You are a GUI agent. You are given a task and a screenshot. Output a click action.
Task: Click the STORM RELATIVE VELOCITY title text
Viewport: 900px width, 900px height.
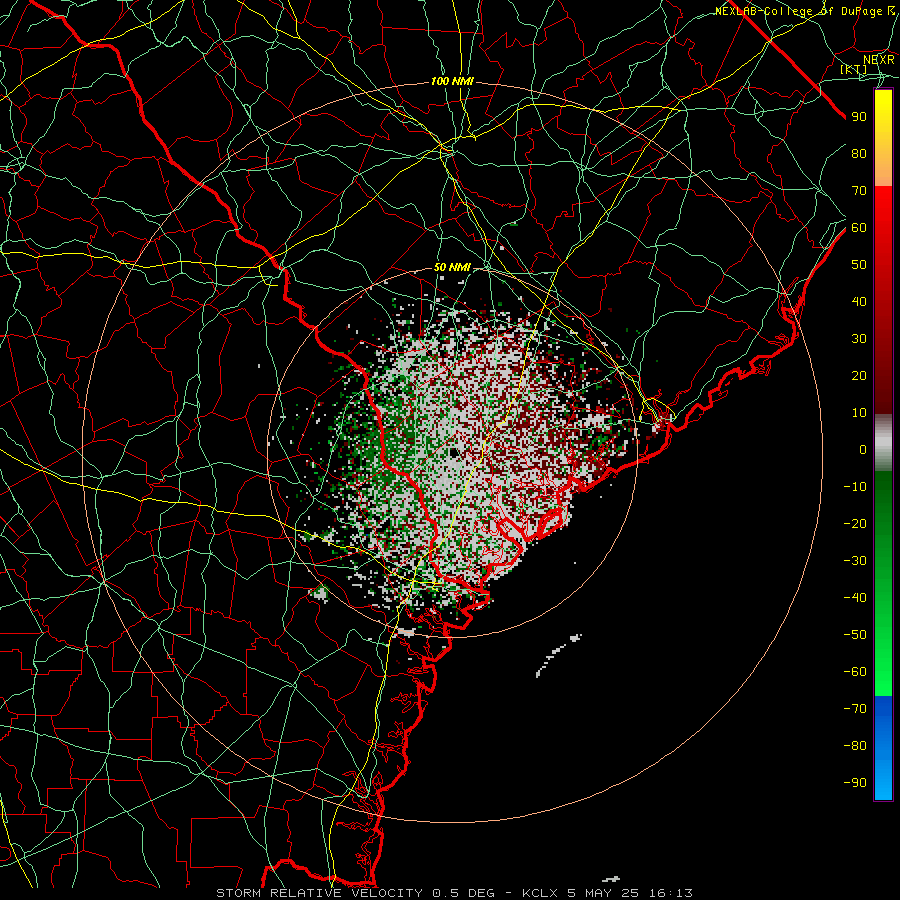click(x=319, y=893)
